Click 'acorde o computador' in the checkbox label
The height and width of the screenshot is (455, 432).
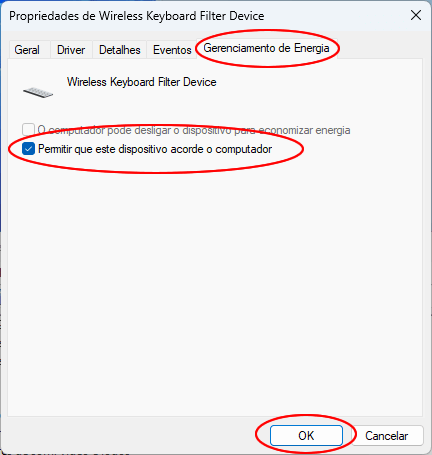click(x=221, y=149)
